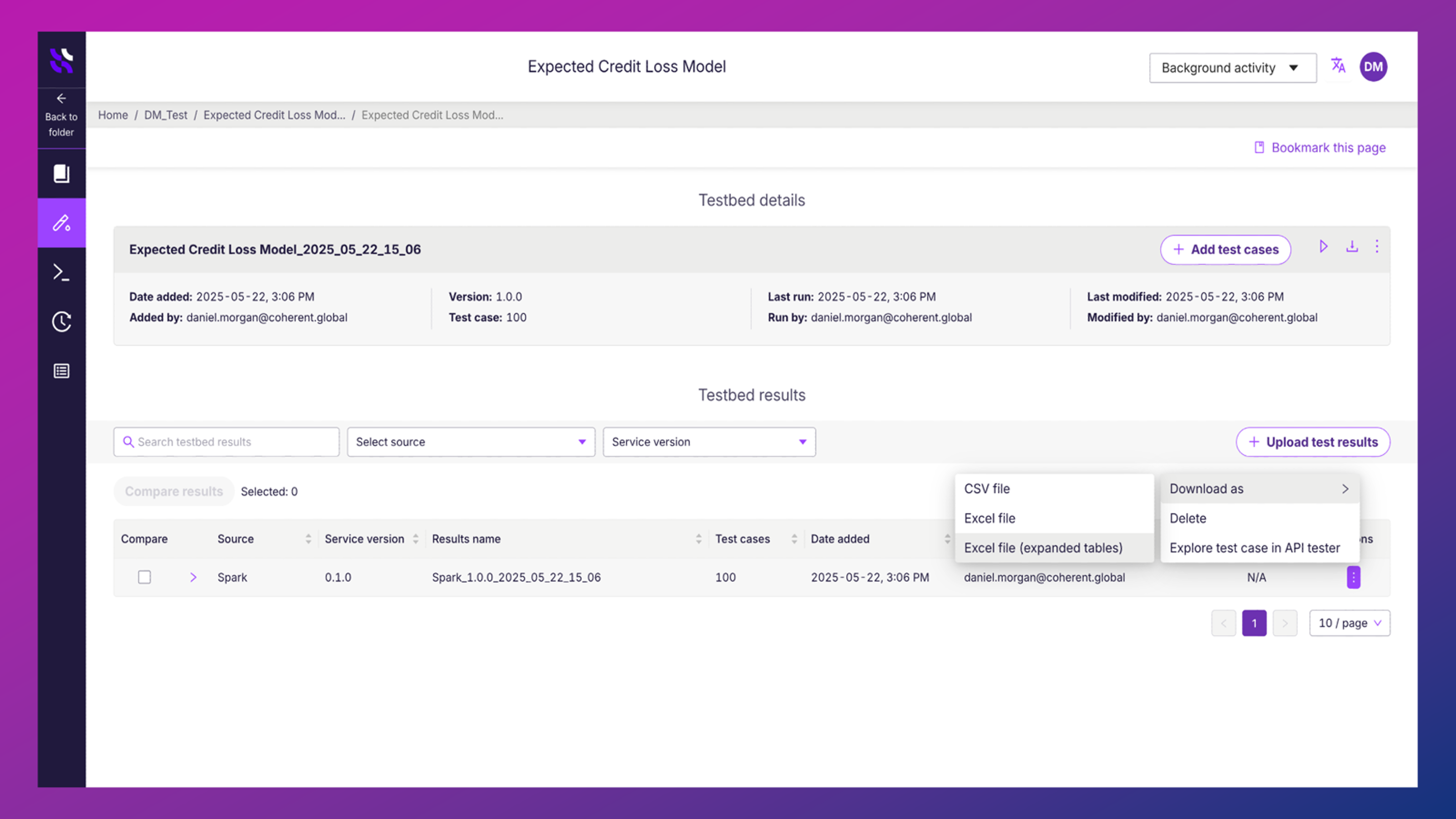Open the Service version filter dropdown
The width and height of the screenshot is (1456, 819).
coord(709,441)
